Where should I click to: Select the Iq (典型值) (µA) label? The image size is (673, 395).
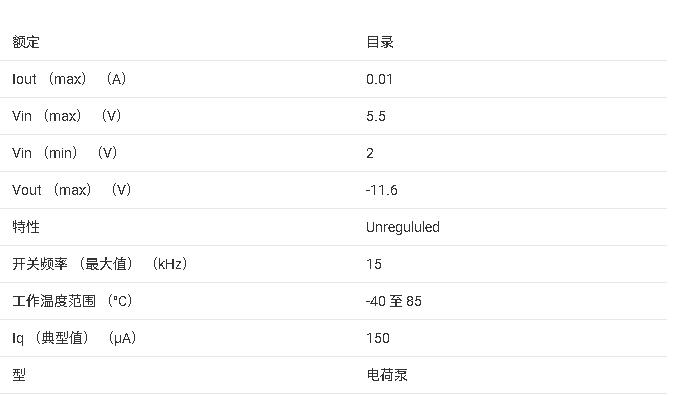74,338
